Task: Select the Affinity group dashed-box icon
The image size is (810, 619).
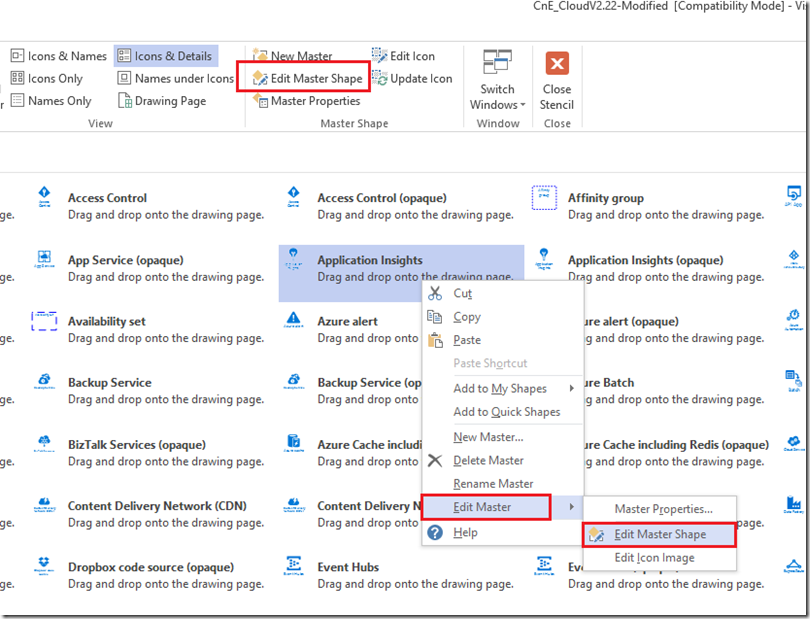Action: 544,197
